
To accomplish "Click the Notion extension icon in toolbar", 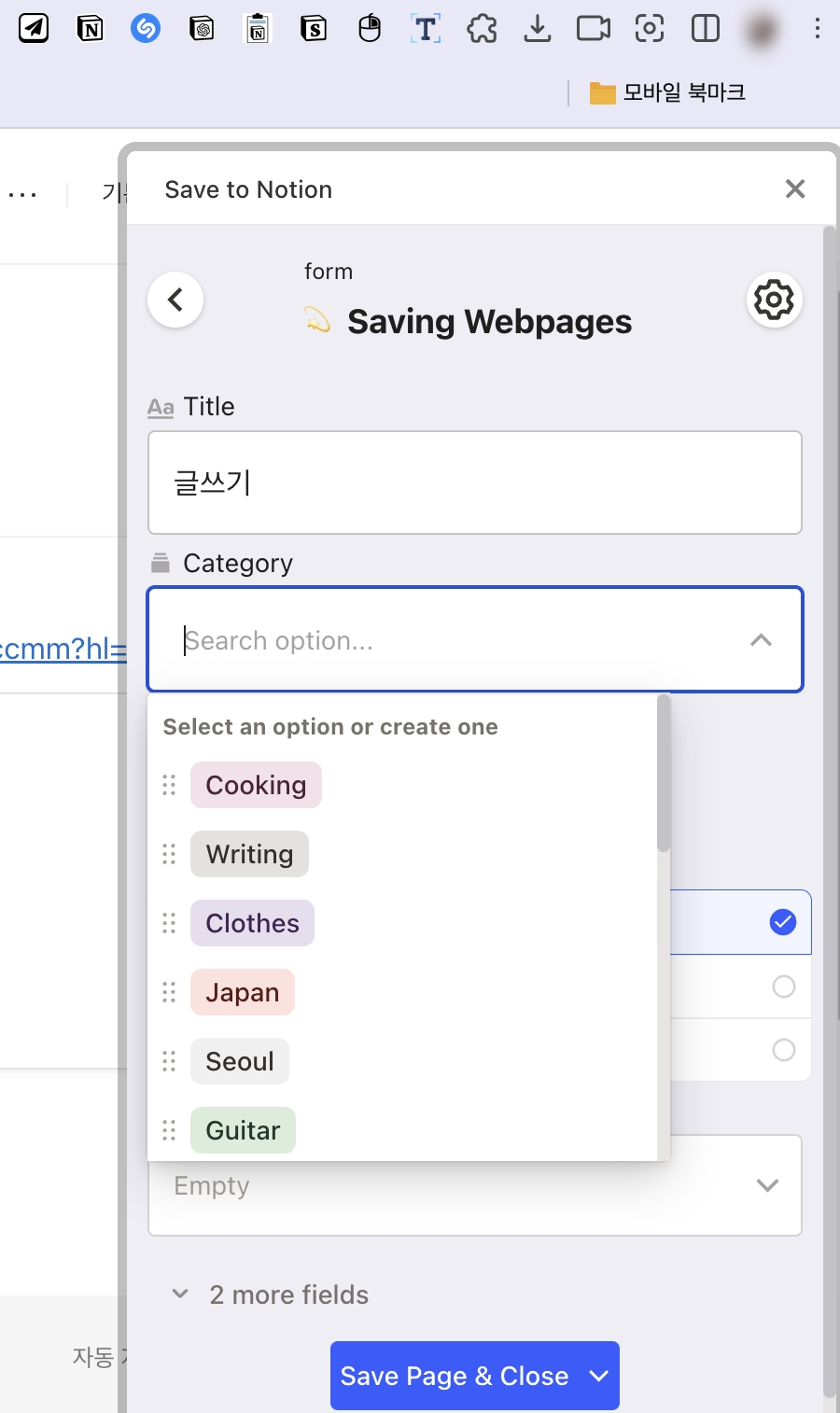I will coord(90,29).
